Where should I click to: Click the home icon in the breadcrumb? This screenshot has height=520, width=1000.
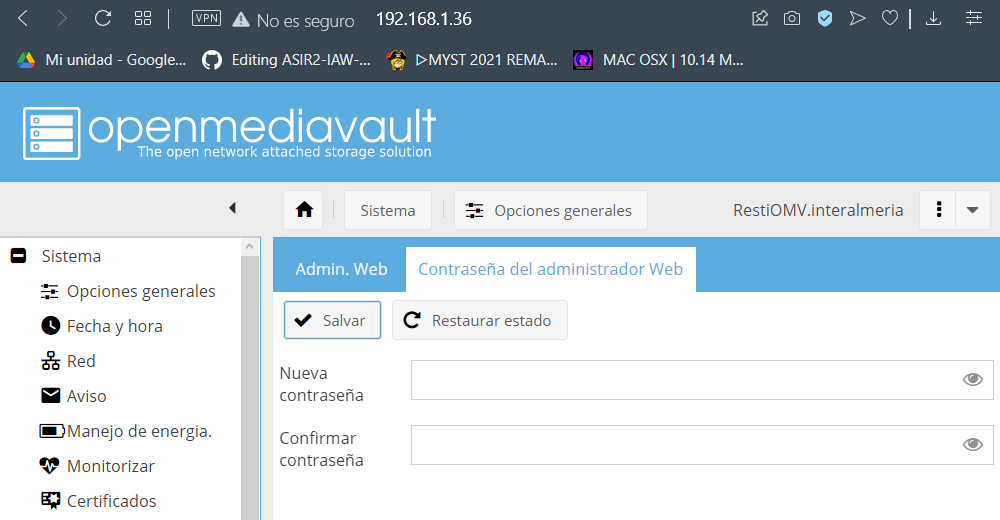pyautogui.click(x=304, y=210)
